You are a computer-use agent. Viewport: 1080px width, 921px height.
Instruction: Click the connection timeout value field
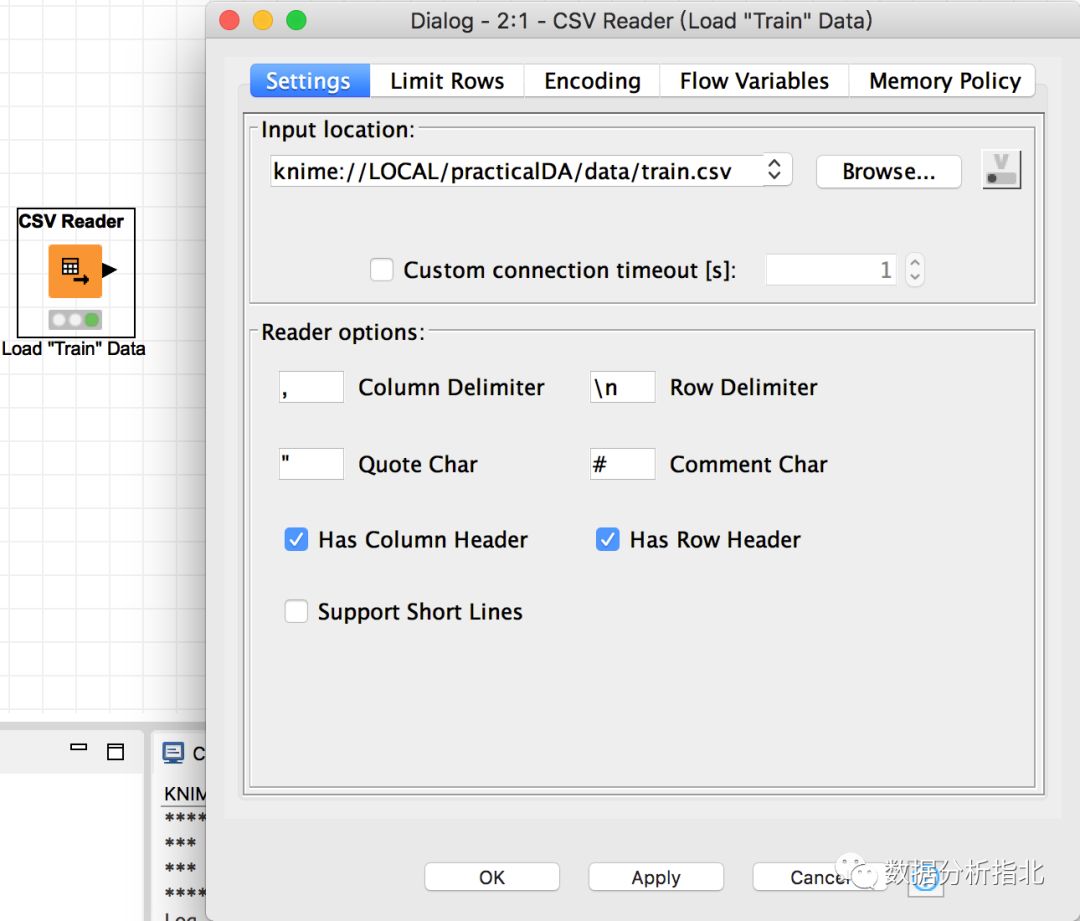[831, 269]
